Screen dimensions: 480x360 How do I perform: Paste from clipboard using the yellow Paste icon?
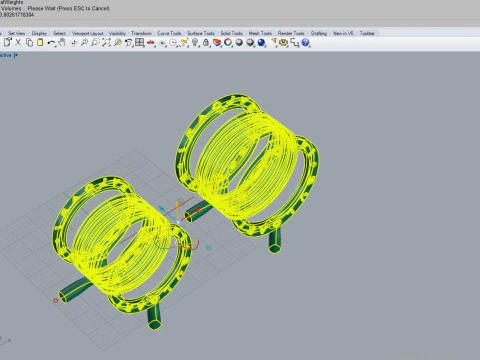pos(40,42)
